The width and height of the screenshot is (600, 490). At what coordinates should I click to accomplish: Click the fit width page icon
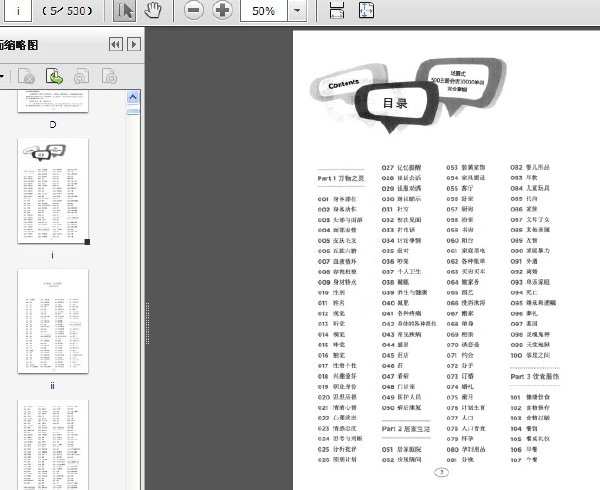(337, 10)
